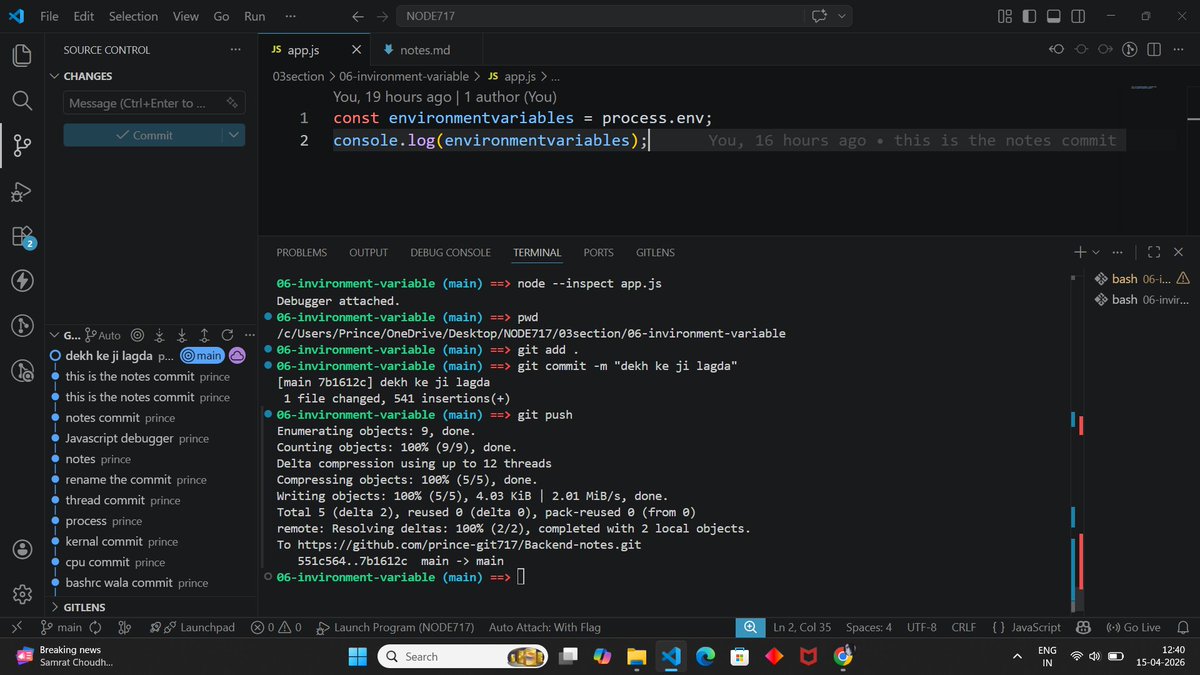Open the Run and Debug view
The width and height of the screenshot is (1200, 675).
click(x=22, y=191)
